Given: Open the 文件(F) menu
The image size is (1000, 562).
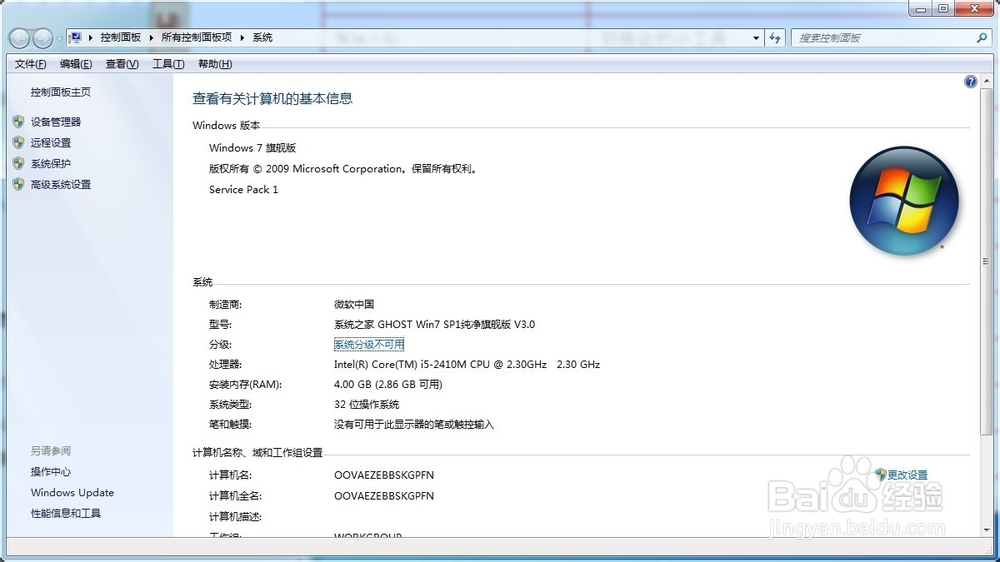Looking at the screenshot, I should (x=31, y=64).
